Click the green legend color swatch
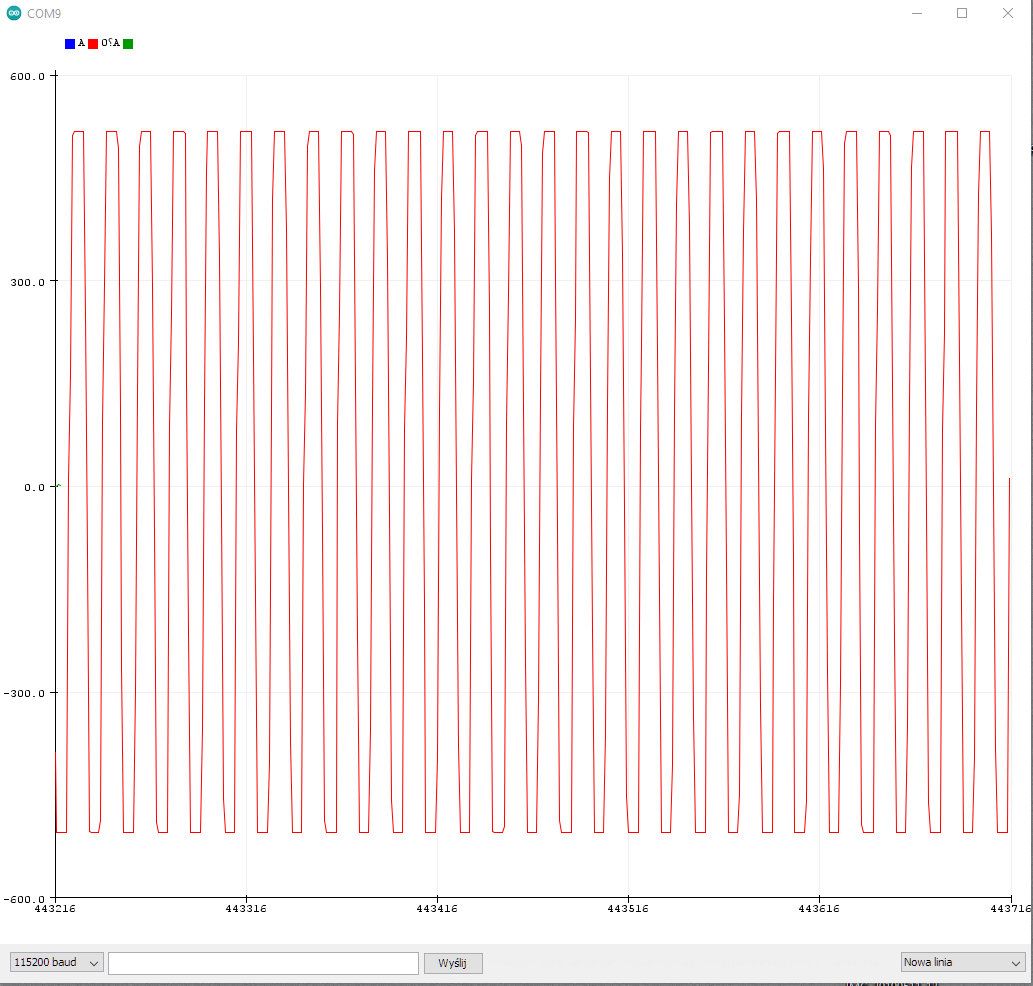This screenshot has height=986, width=1033. coord(128,44)
